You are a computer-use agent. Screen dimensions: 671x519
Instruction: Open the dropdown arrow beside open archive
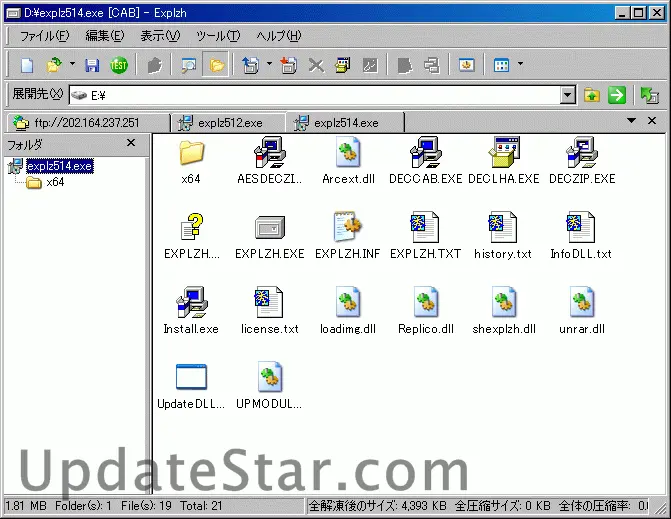coord(72,64)
